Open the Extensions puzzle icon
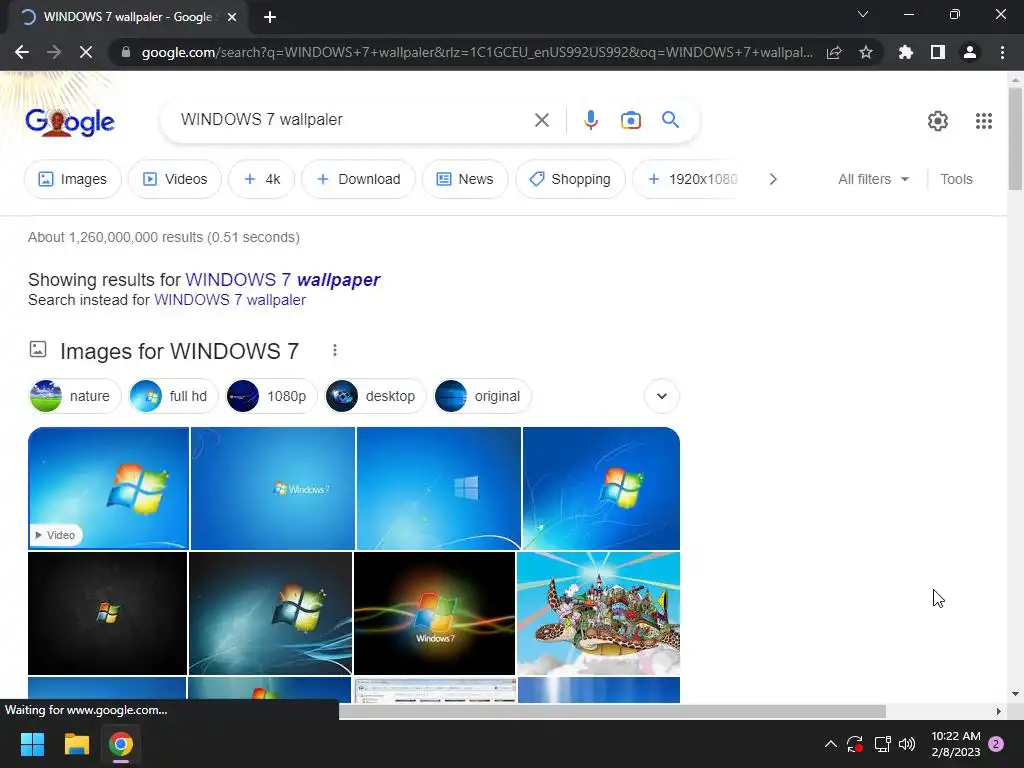Image resolution: width=1024 pixels, height=768 pixels. [x=905, y=52]
